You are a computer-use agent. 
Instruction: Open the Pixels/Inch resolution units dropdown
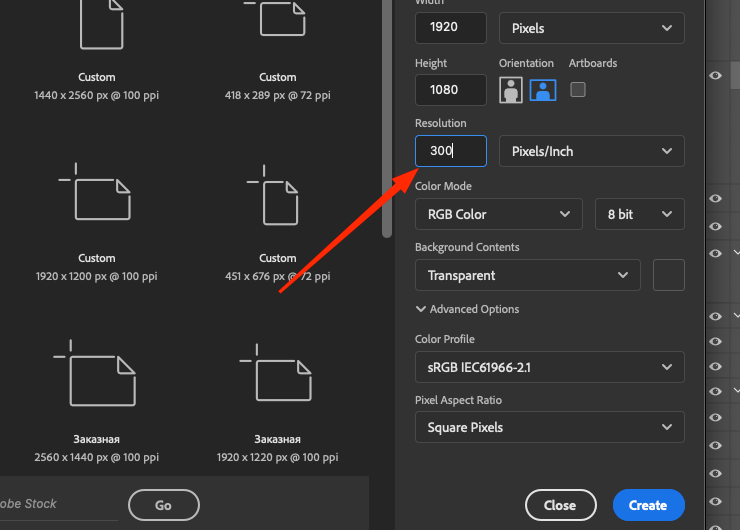(x=592, y=151)
